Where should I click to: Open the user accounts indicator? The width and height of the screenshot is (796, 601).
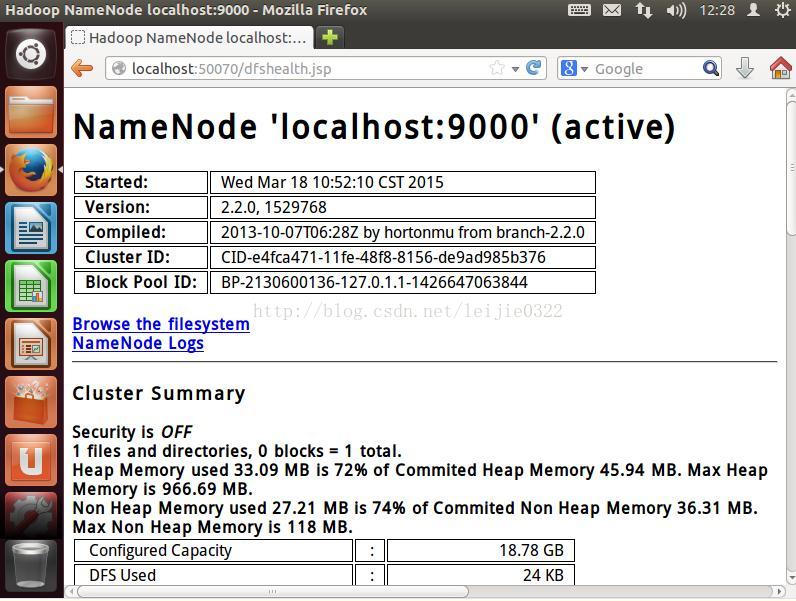click(753, 10)
